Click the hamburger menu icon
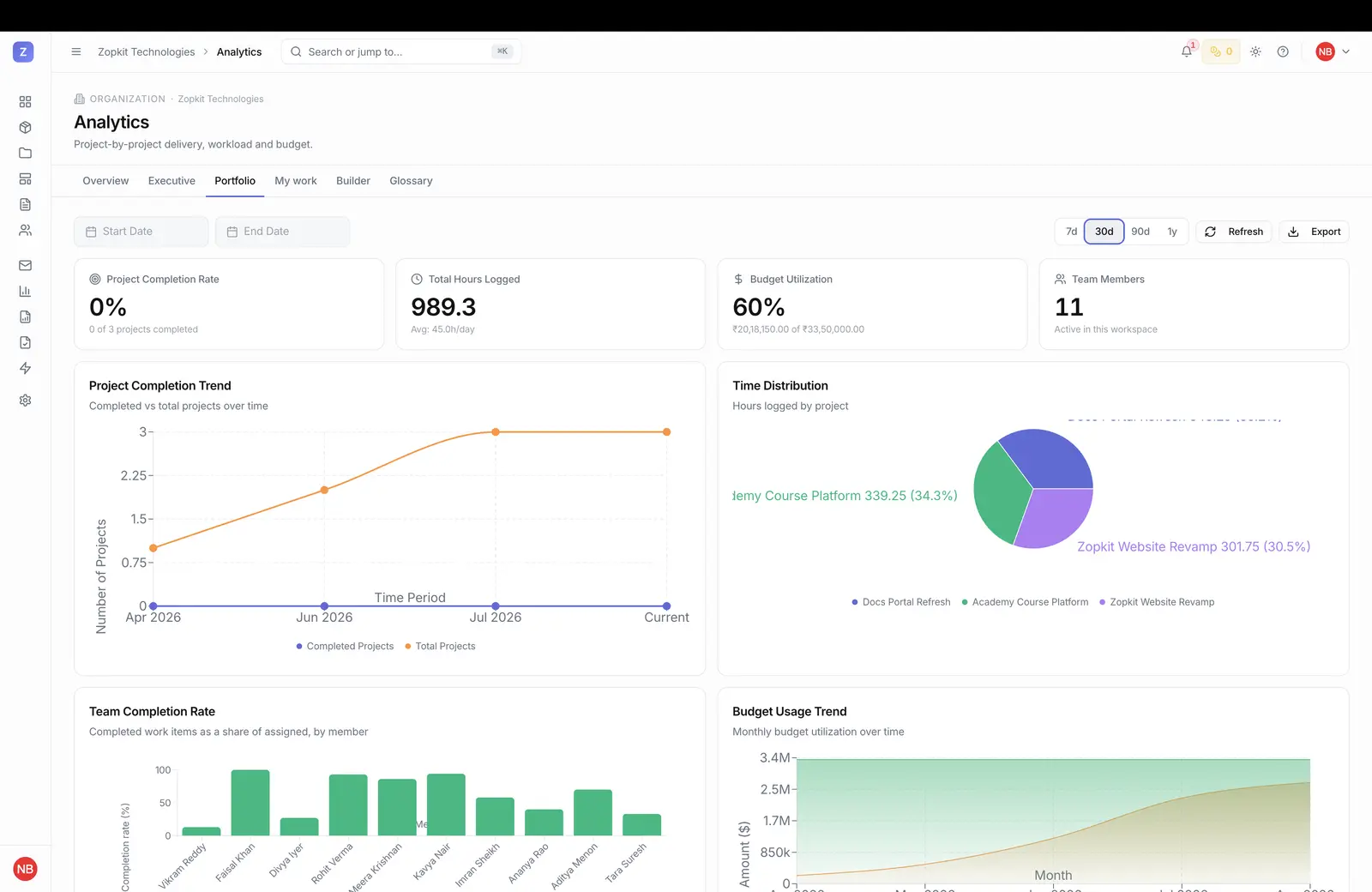This screenshot has height=892, width=1372. coord(75,51)
